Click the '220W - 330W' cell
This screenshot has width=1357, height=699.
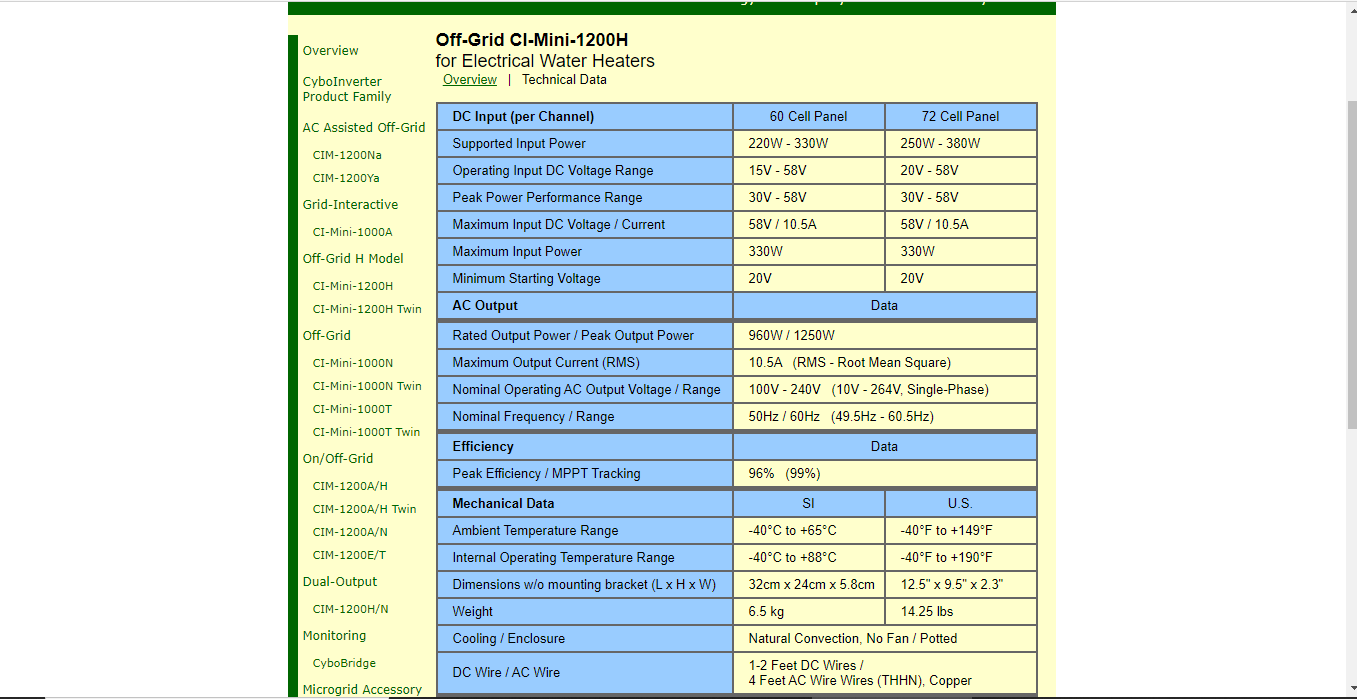[x=809, y=144]
